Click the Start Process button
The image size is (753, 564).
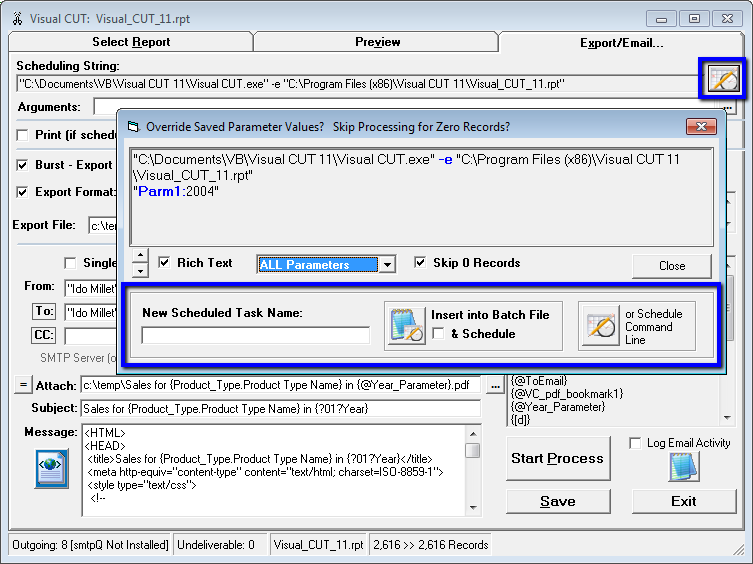(x=558, y=458)
